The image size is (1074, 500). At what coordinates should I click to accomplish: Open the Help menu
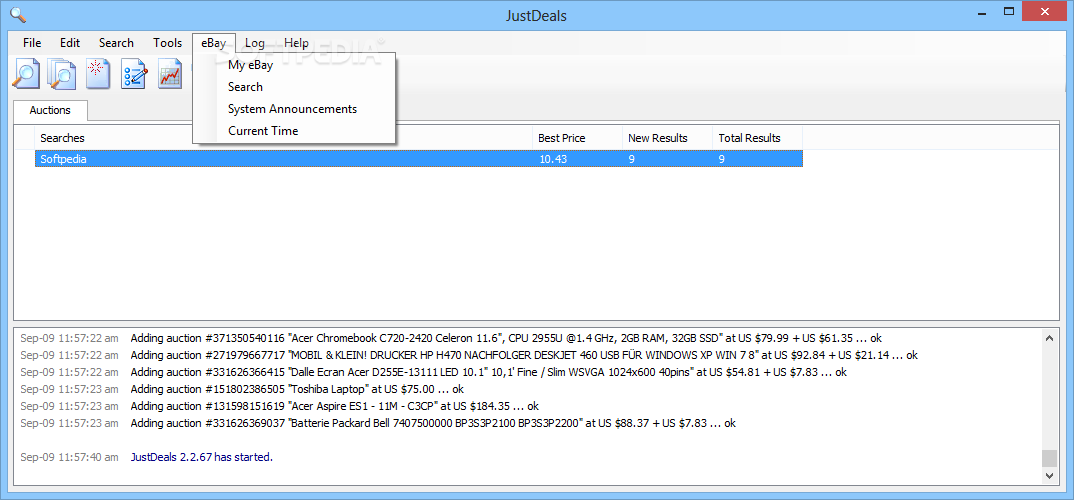coord(297,42)
